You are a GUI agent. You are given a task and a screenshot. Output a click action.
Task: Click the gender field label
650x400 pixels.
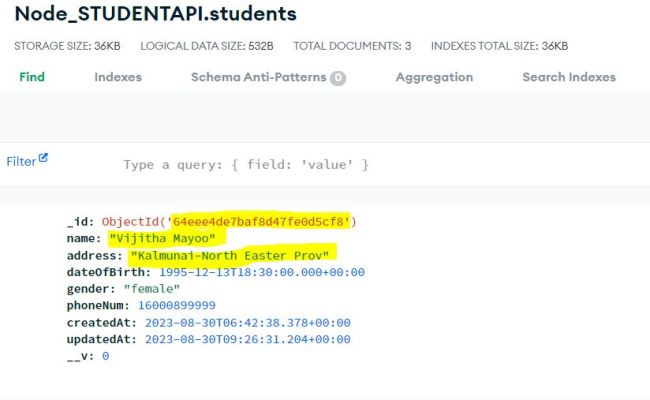click(x=91, y=289)
